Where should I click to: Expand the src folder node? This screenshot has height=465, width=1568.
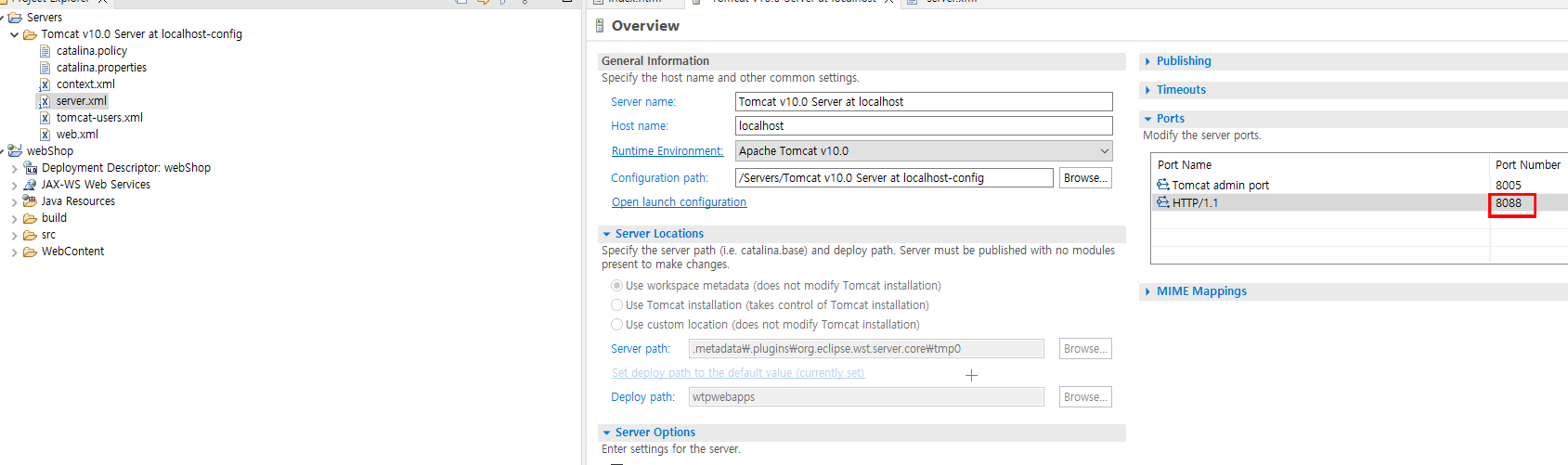[14, 235]
